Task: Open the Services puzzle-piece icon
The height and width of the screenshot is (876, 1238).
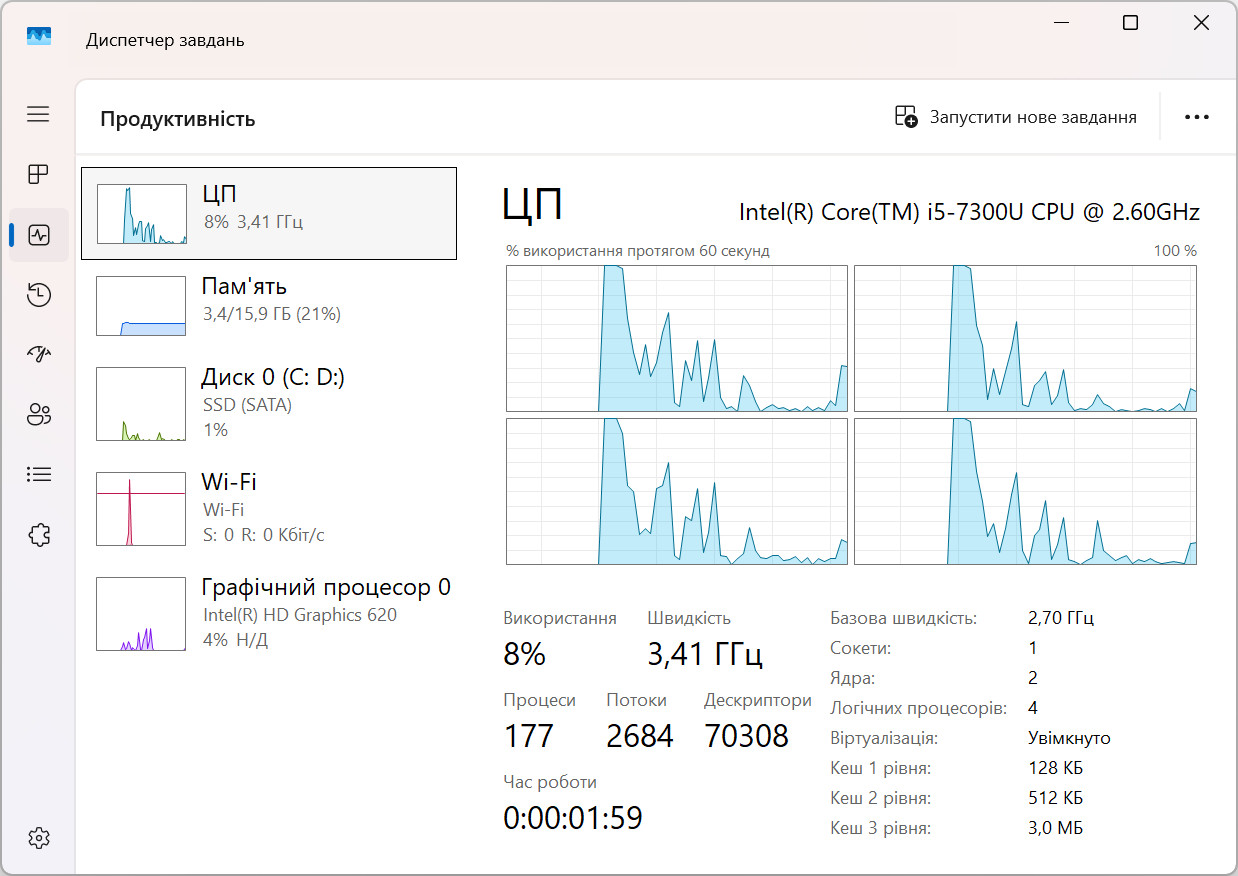Action: click(x=38, y=535)
